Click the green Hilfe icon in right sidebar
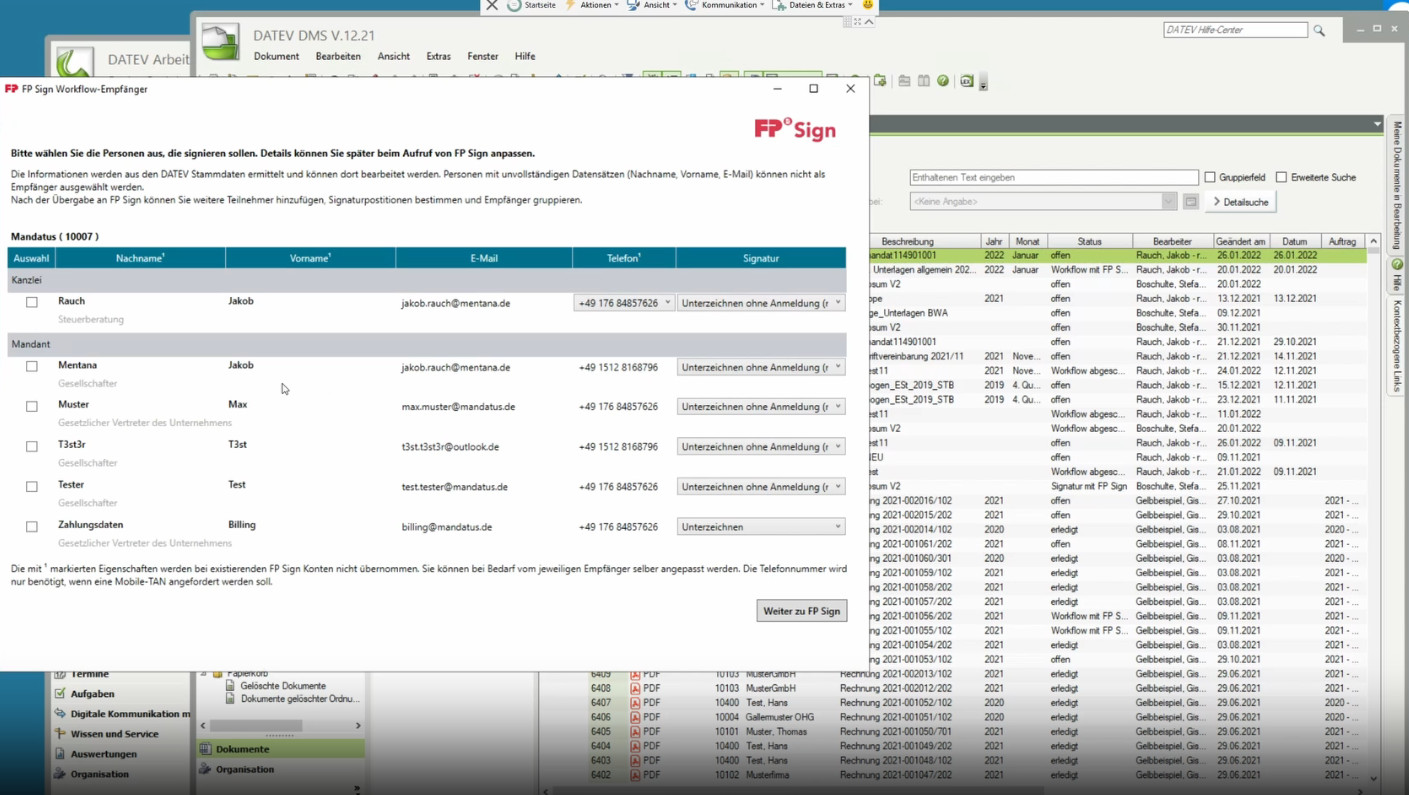1409x795 pixels. (1398, 265)
